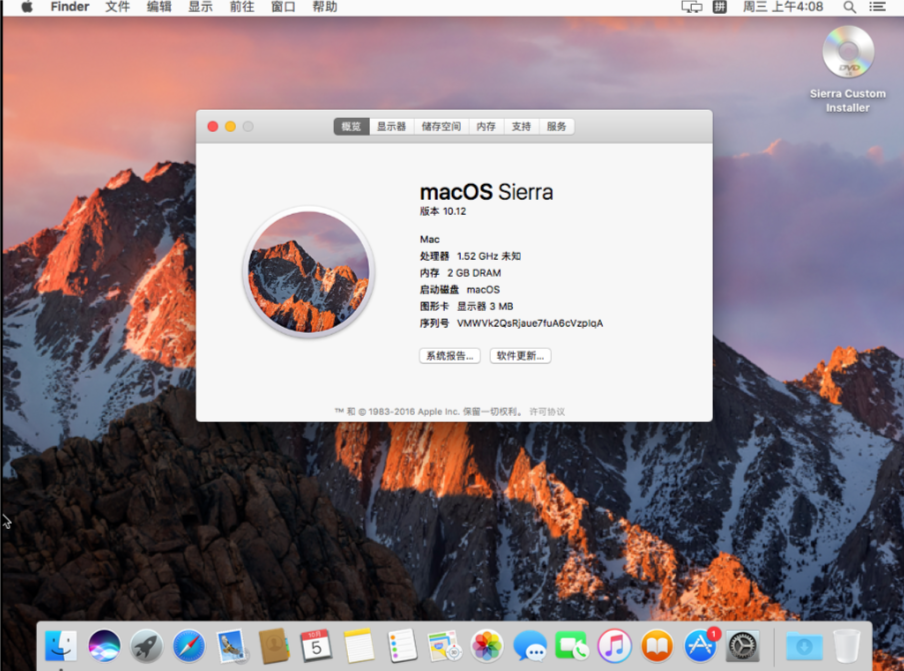This screenshot has height=671, width=904.
Task: Launch Safari compass icon
Action: 189,646
